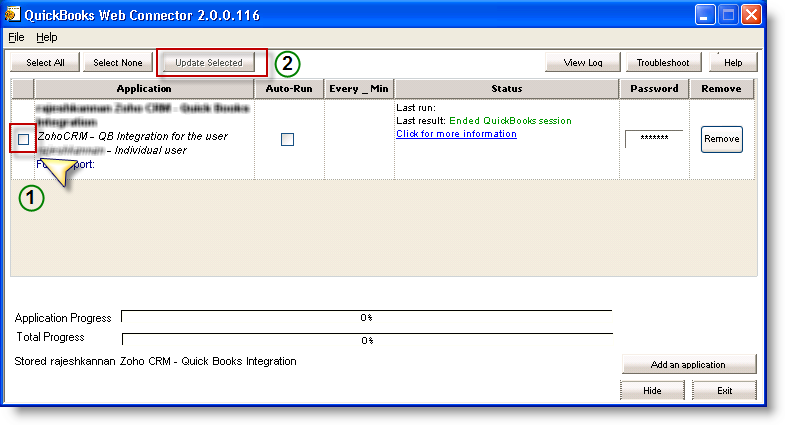Click the Every Min cell for ZohoCRM
This screenshot has height=425, width=785.
(359, 139)
